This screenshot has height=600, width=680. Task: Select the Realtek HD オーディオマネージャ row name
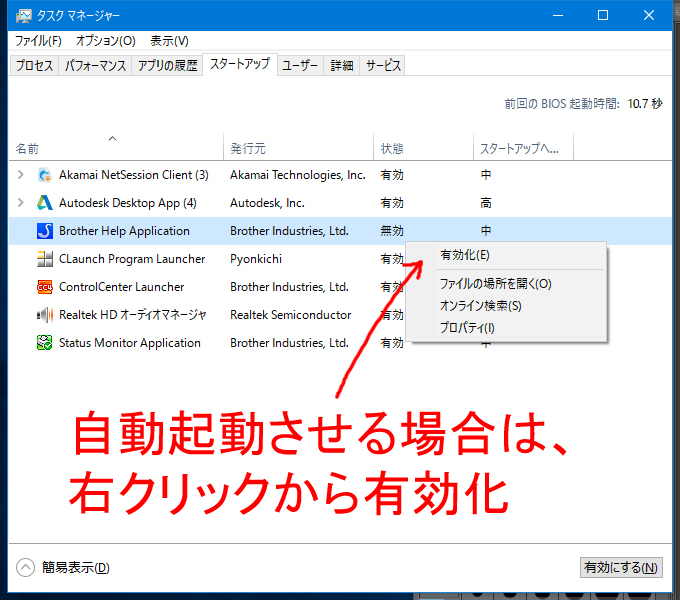(132, 315)
